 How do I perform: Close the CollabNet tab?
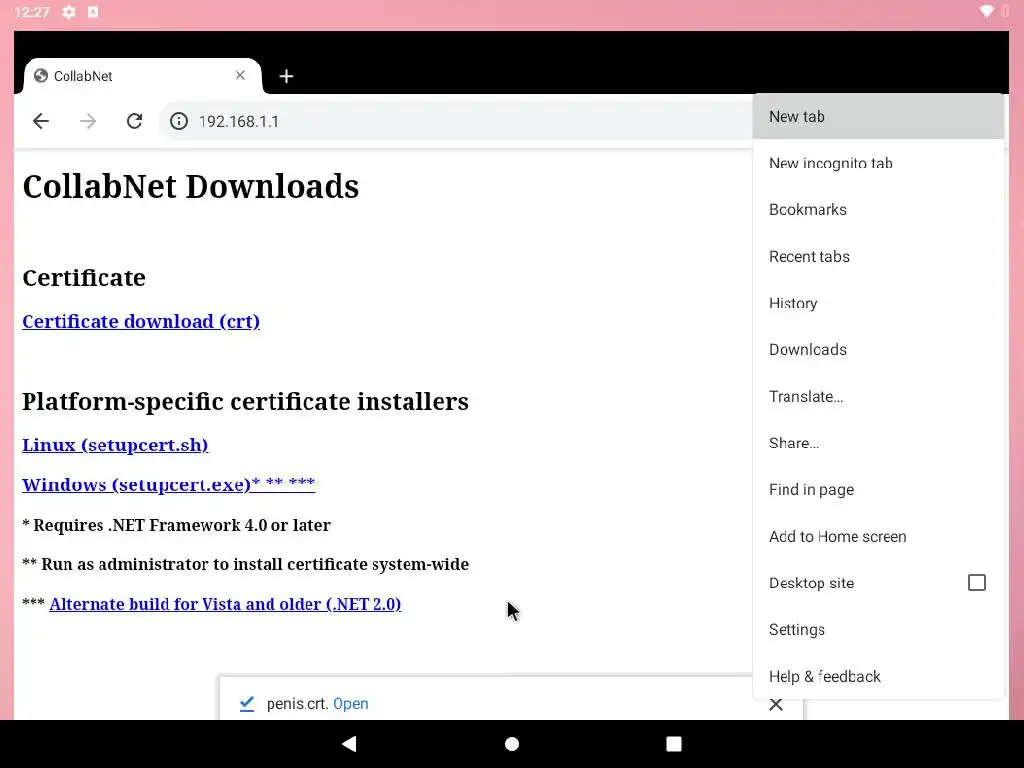(240, 76)
